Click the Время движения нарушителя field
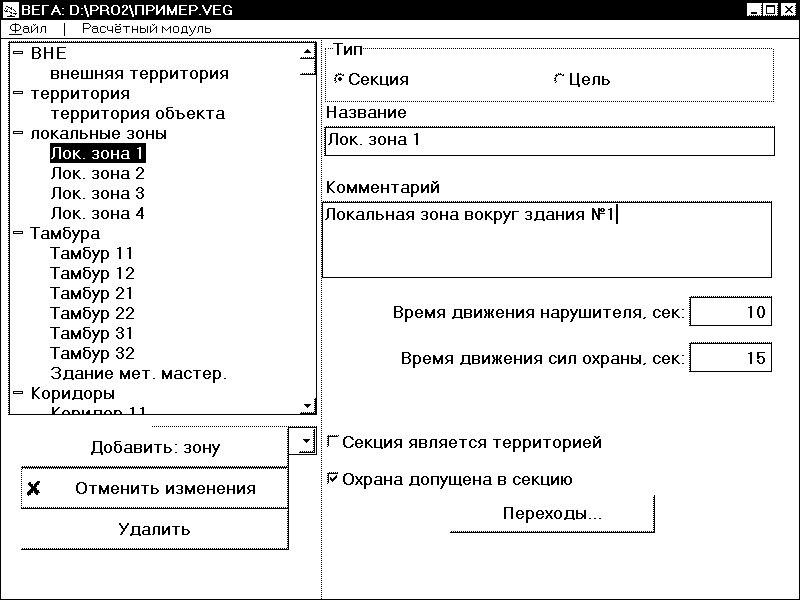Screen dimensions: 800x600 pos(730,311)
